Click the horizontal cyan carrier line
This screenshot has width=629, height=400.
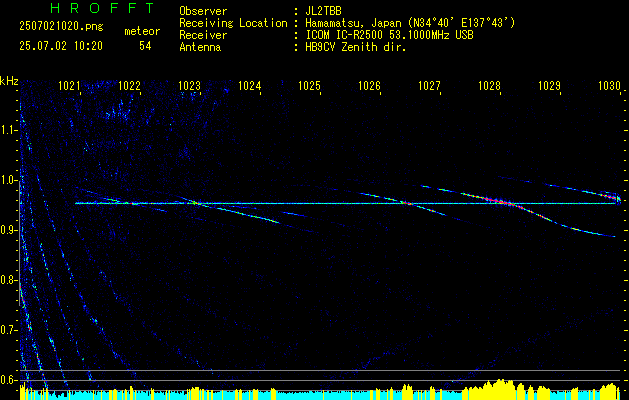pyautogui.click(x=345, y=203)
